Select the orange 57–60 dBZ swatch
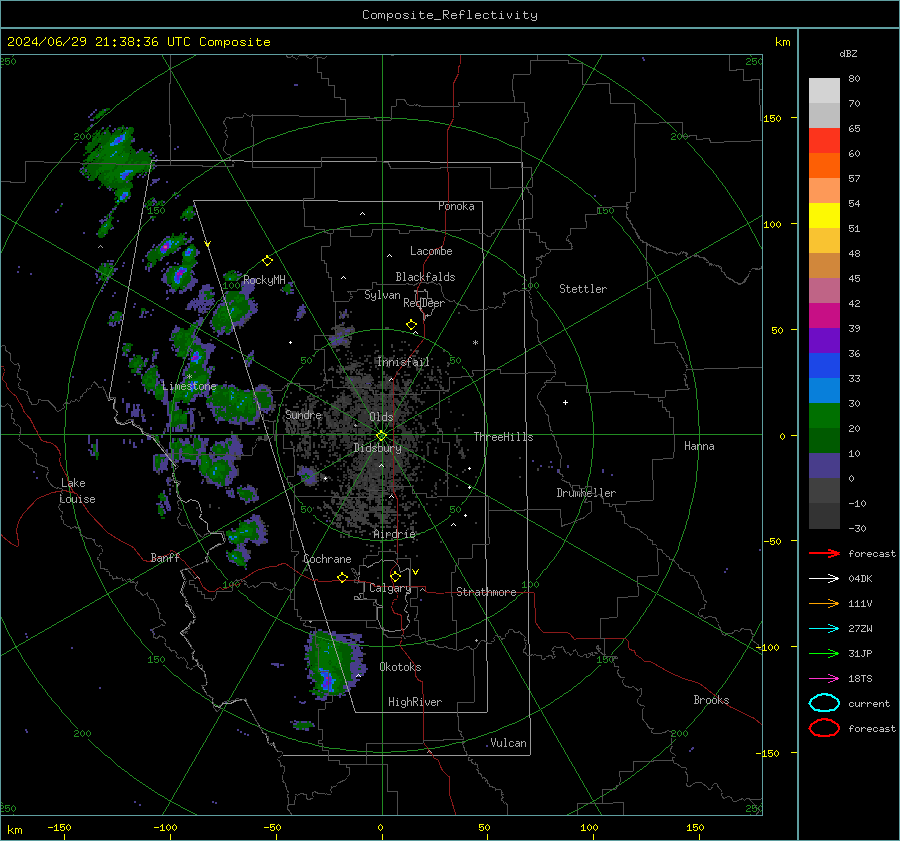 (824, 166)
